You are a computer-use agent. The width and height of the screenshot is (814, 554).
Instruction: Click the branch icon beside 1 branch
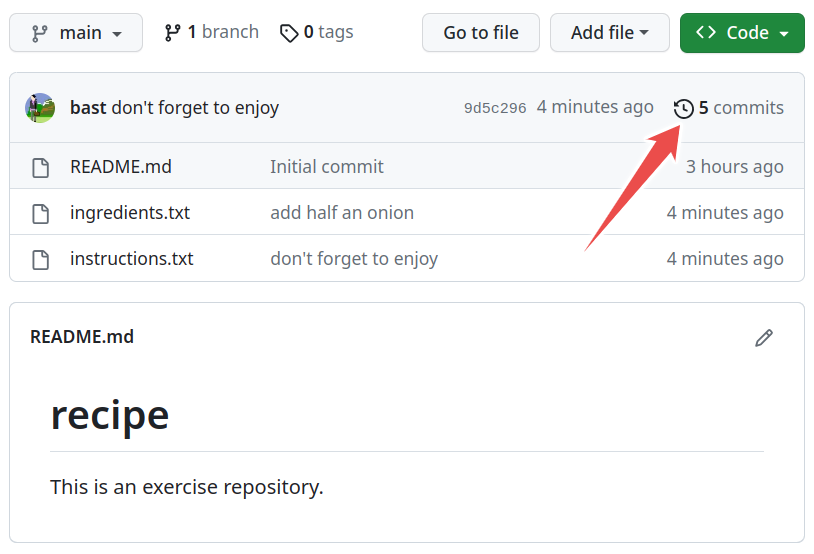(x=172, y=33)
